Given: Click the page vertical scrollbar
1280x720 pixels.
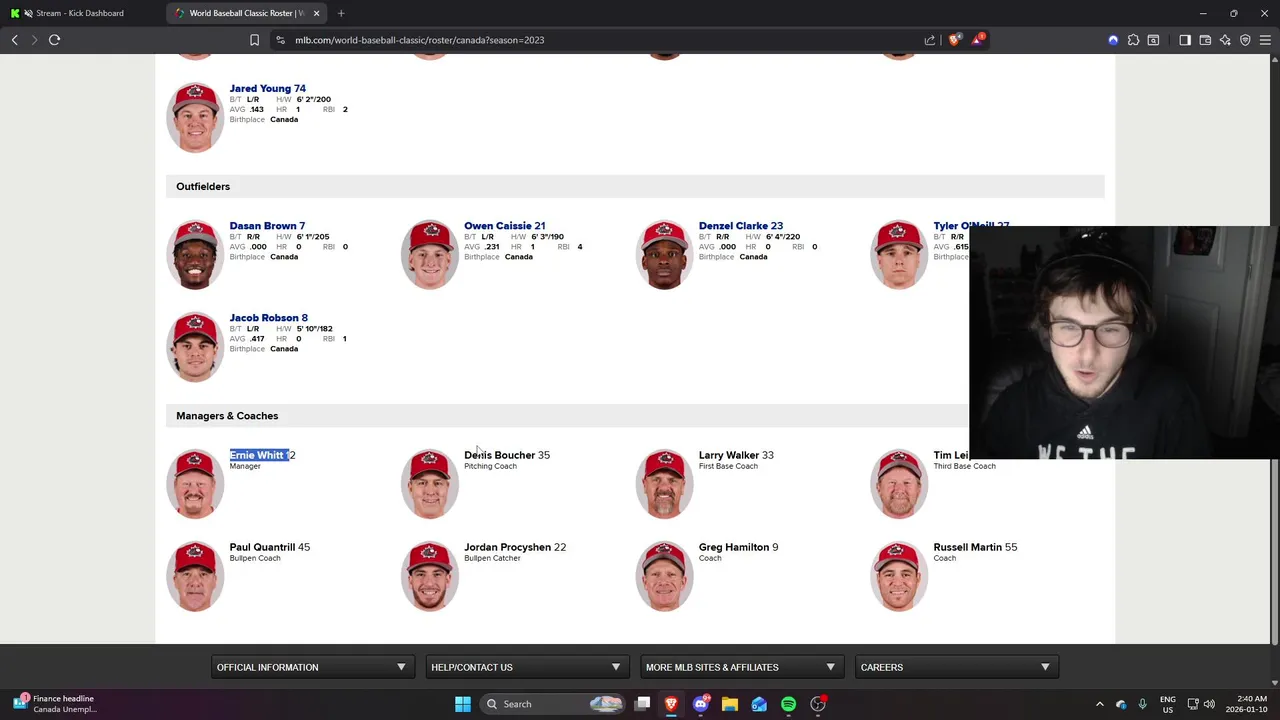Looking at the screenshot, I should coord(1274,550).
